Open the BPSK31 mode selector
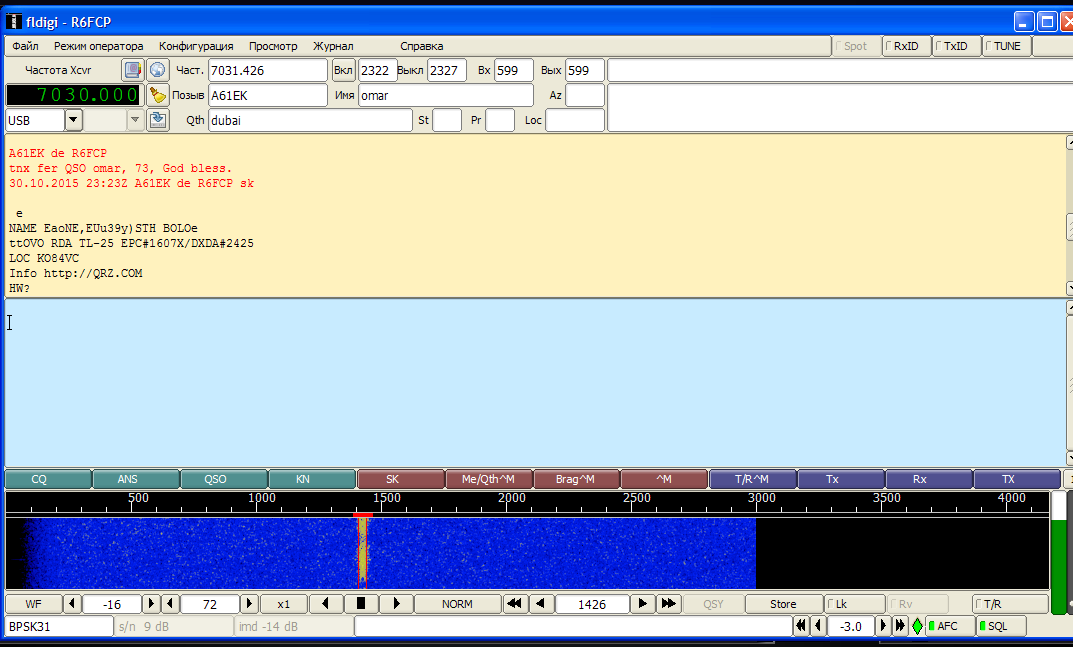This screenshot has width=1073, height=647. pyautogui.click(x=59, y=626)
